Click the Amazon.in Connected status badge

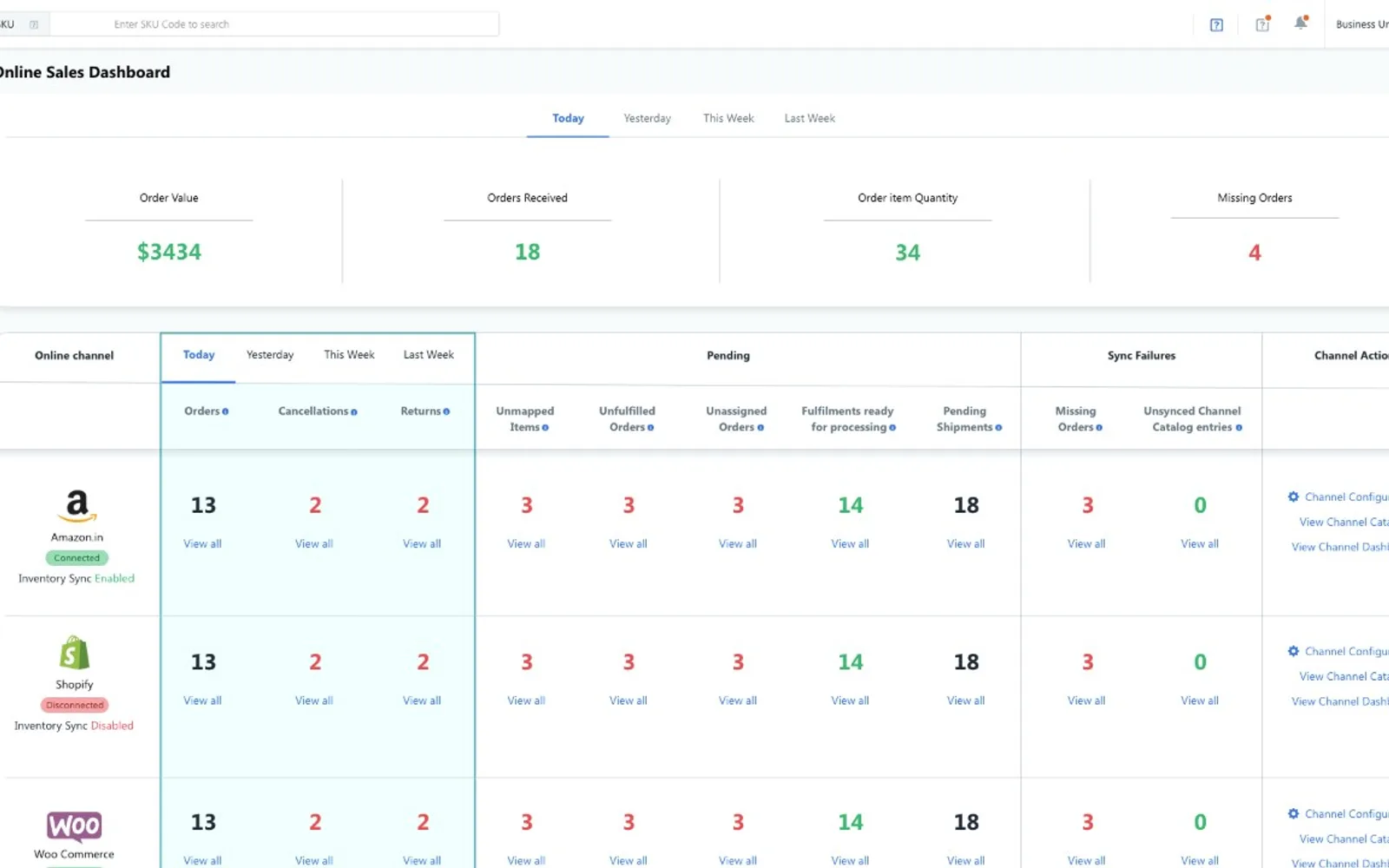(x=76, y=558)
